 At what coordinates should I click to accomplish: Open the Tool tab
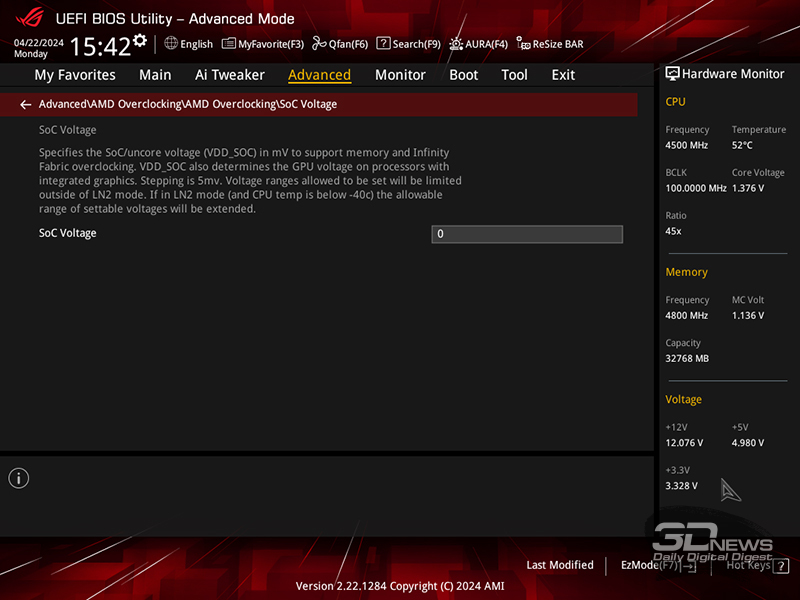pos(514,75)
